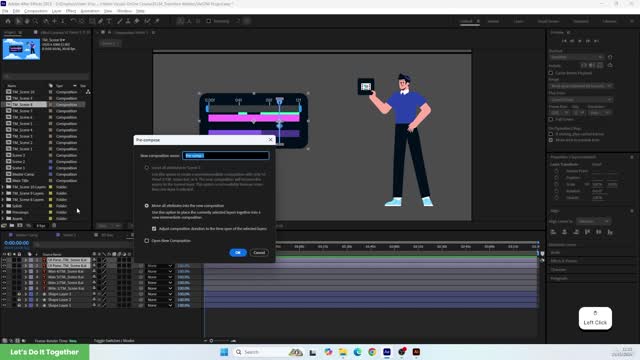Viewport: 640px width, 360px height.
Task: Open the File menu
Action: click(x=5, y=11)
